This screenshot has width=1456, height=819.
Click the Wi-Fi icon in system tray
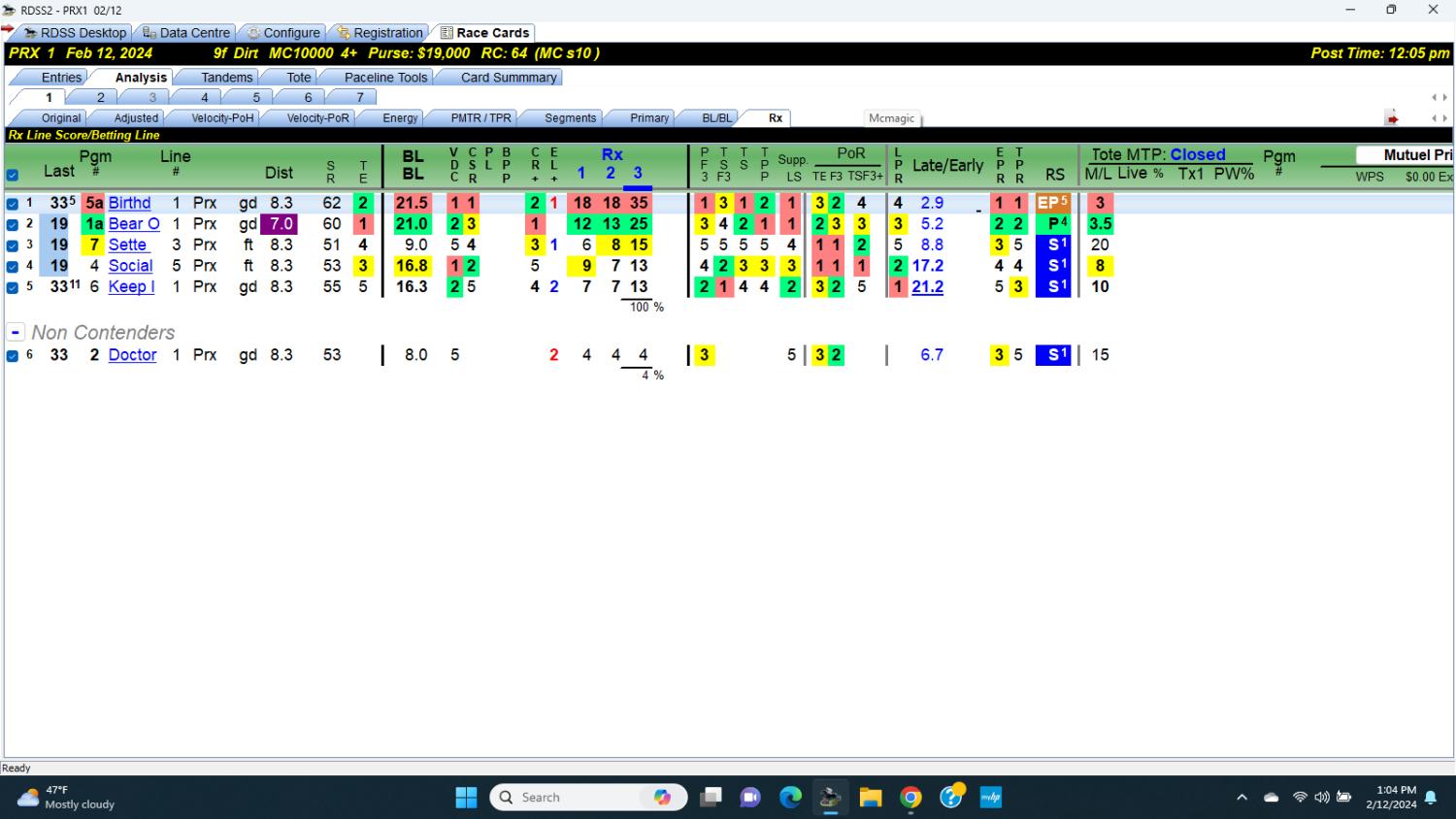pyautogui.click(x=1300, y=798)
